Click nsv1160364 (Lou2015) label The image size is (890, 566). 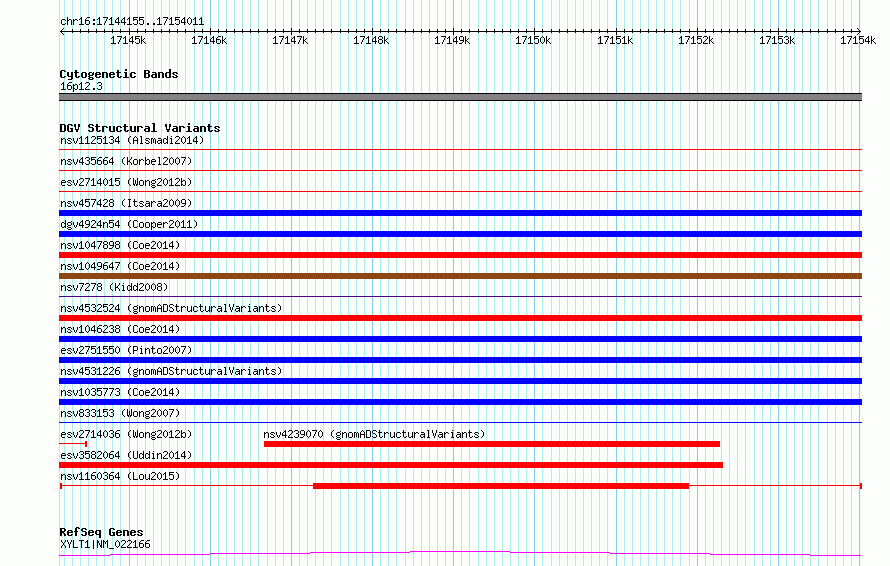(x=120, y=476)
